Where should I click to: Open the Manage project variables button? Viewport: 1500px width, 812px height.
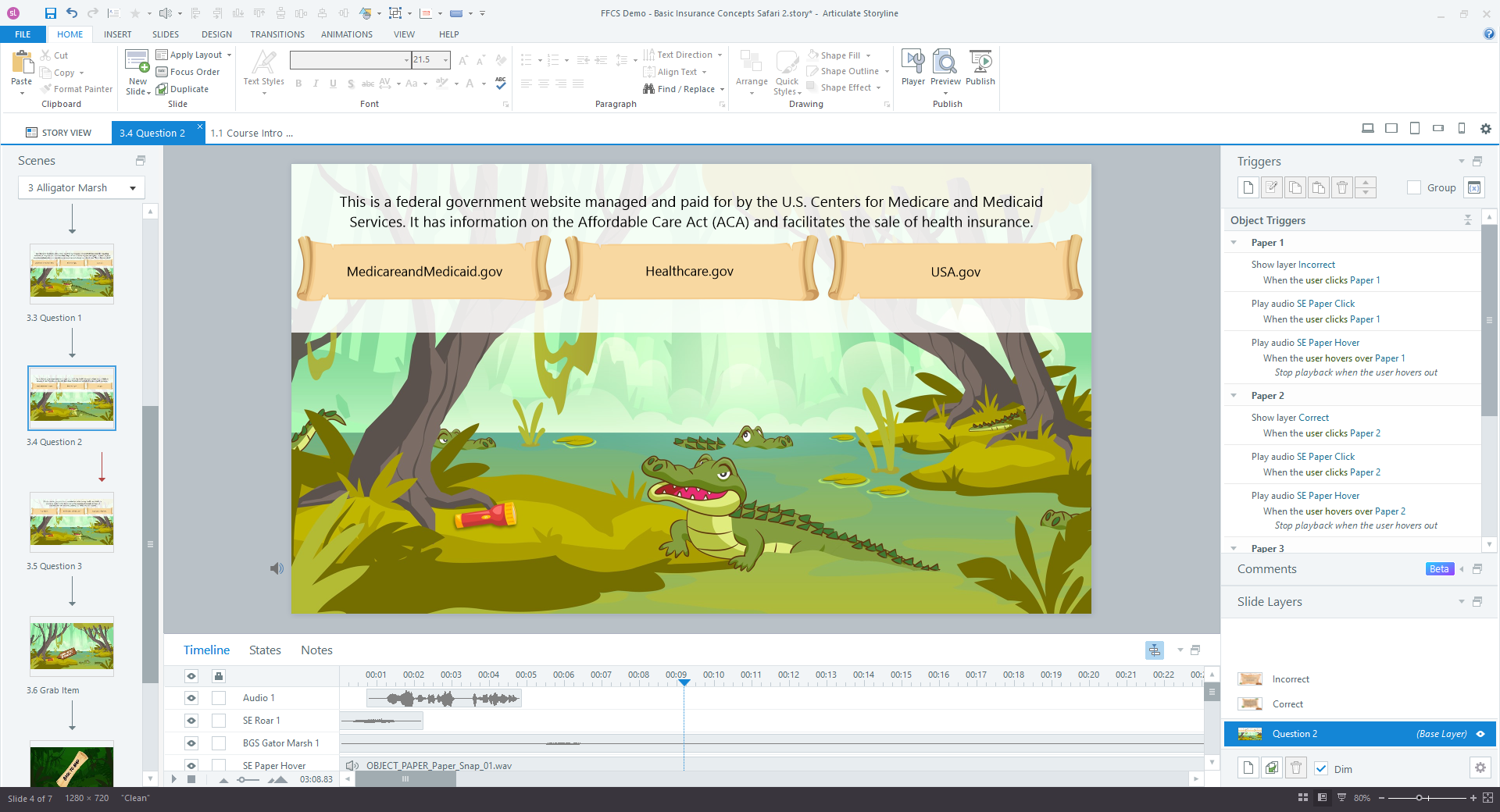tap(1474, 187)
